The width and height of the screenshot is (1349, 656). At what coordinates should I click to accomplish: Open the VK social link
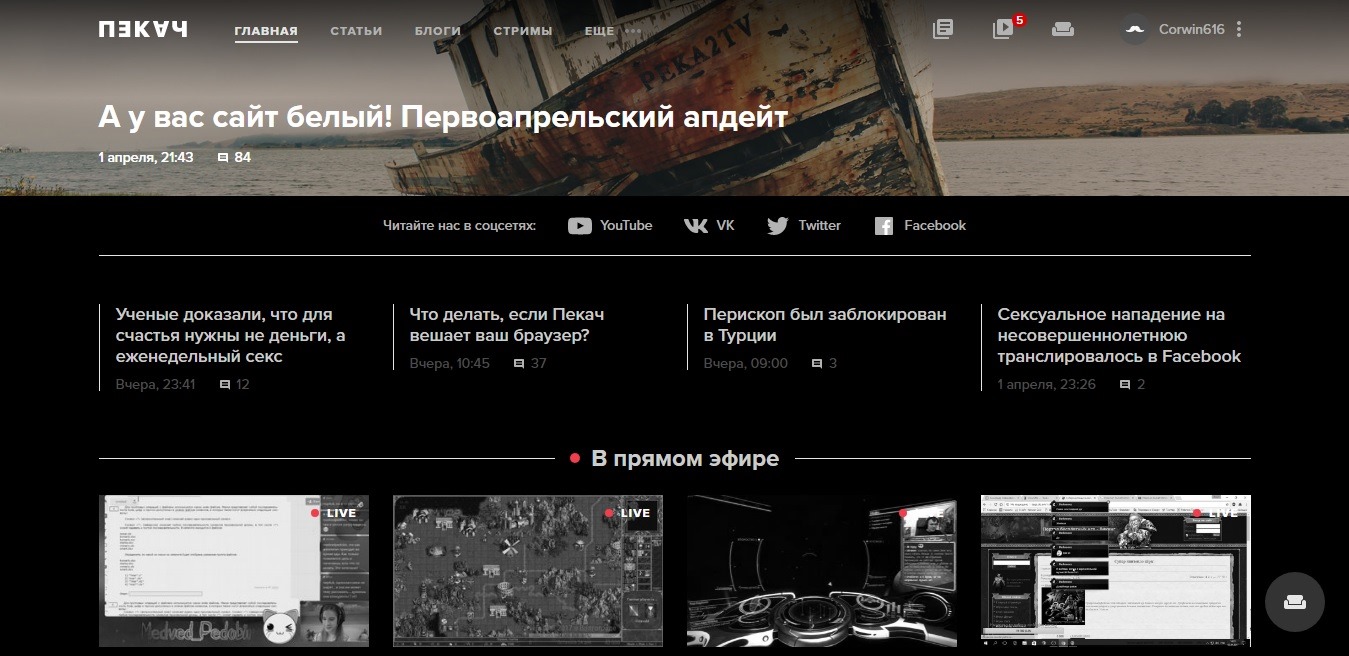point(709,226)
